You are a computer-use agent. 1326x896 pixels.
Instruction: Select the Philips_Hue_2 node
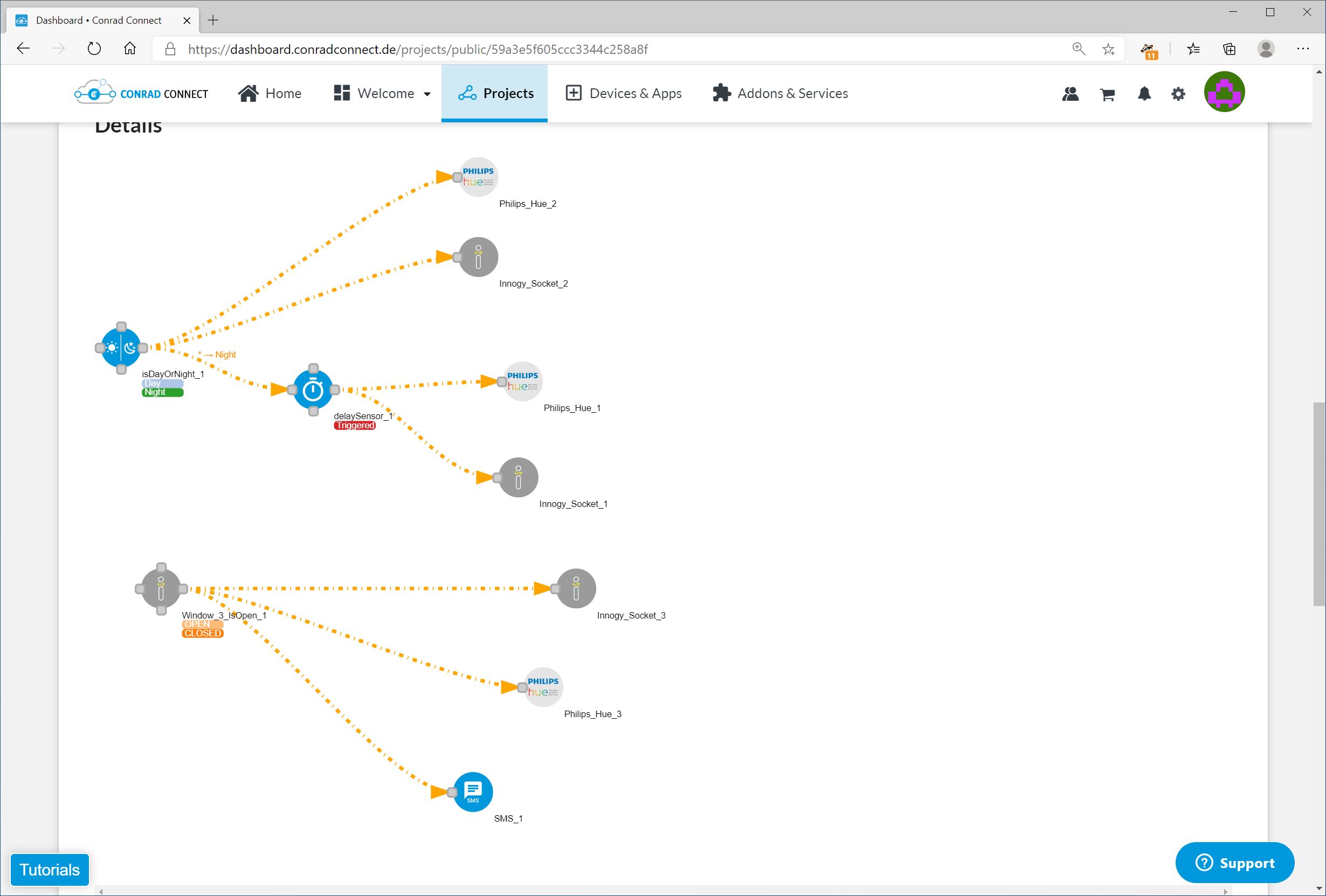tap(479, 177)
